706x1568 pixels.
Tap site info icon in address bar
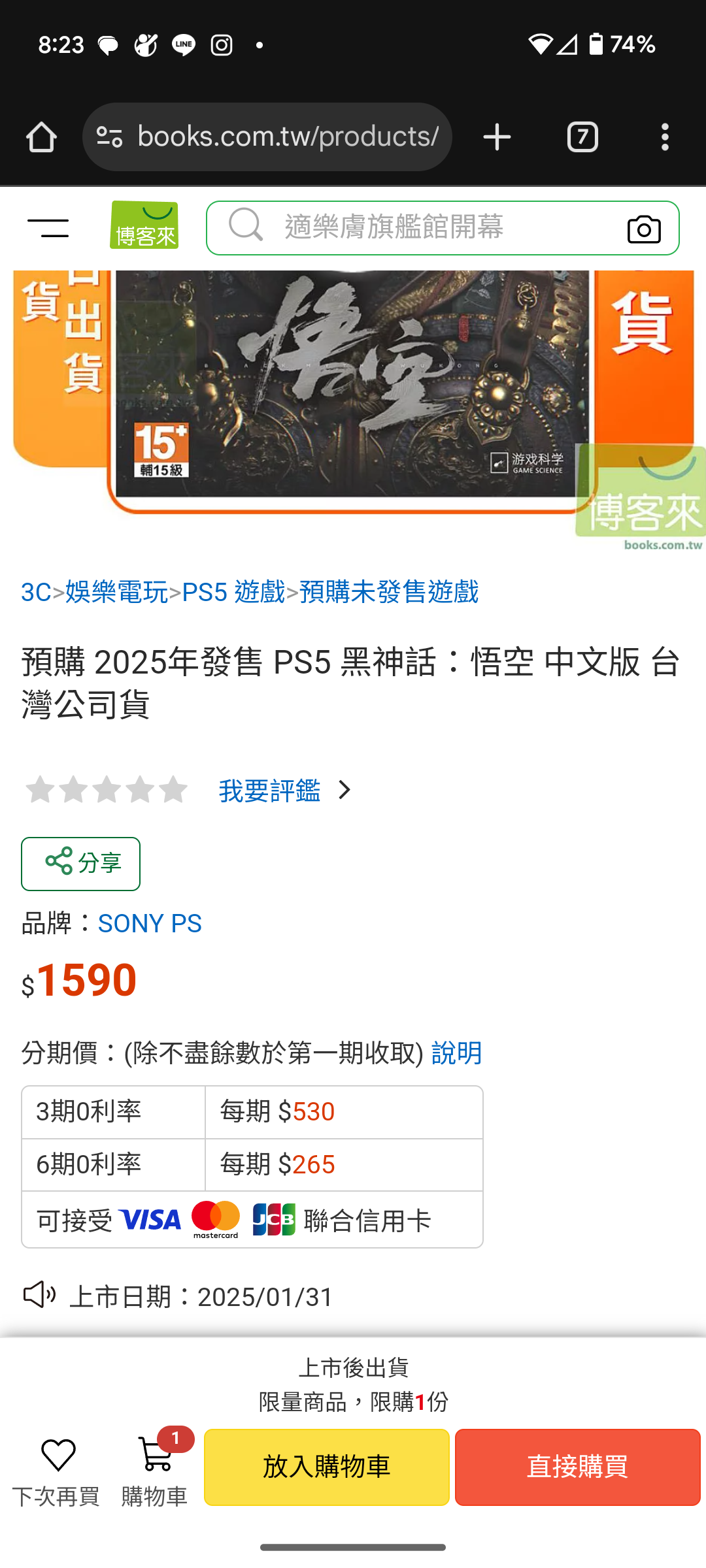pyautogui.click(x=109, y=137)
